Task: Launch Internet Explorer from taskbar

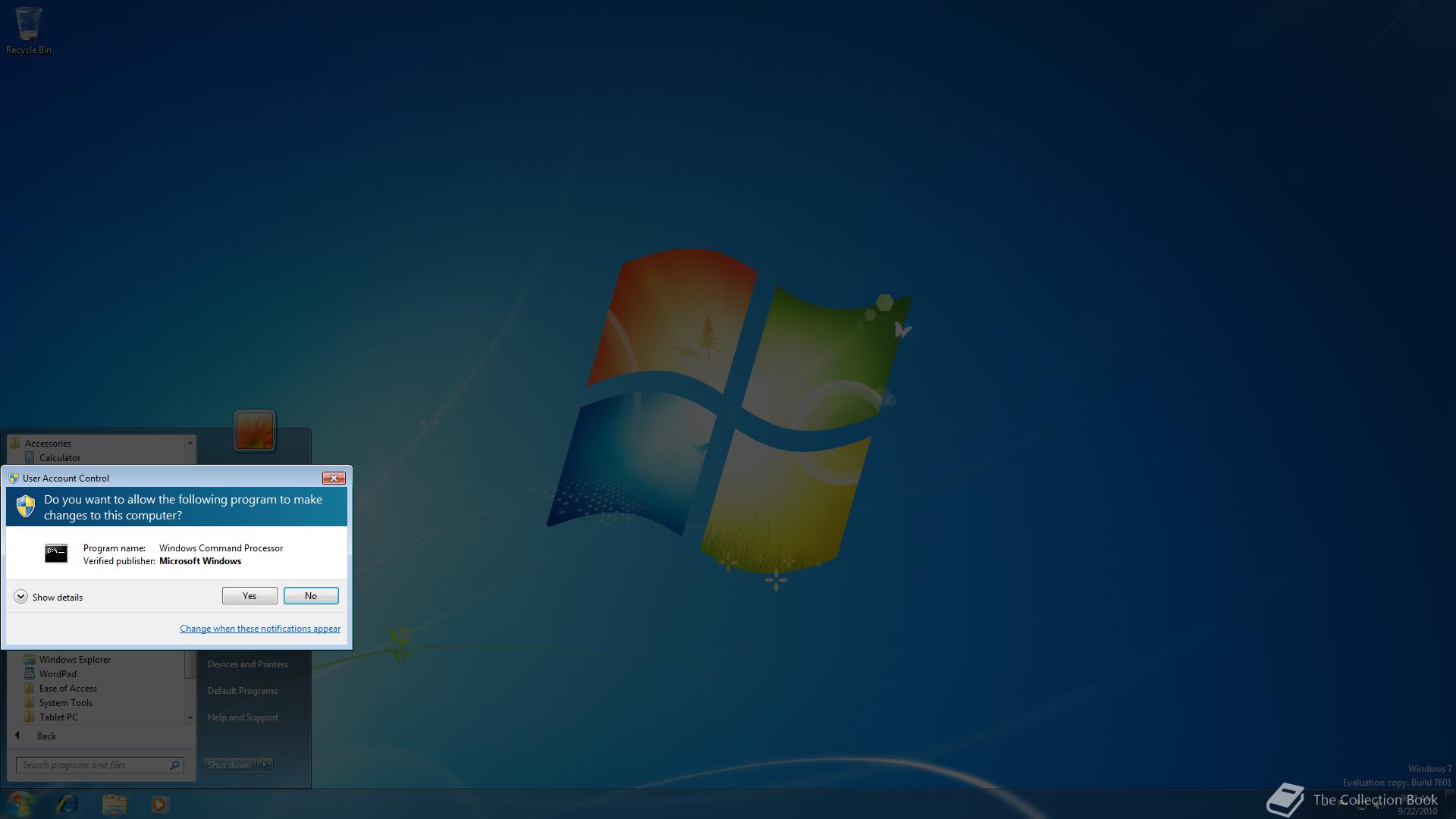Action: point(67,804)
